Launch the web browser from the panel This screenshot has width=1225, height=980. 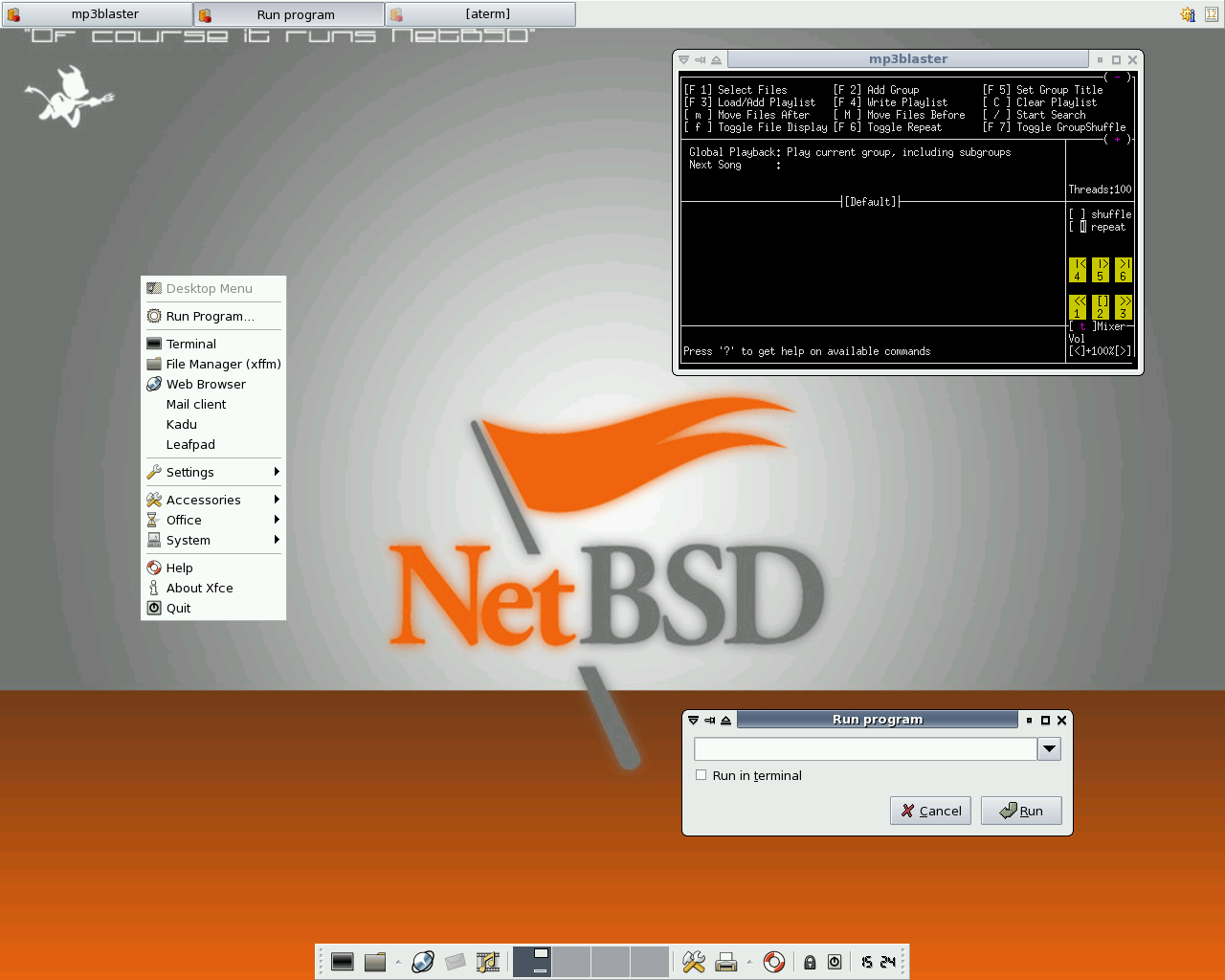[422, 962]
